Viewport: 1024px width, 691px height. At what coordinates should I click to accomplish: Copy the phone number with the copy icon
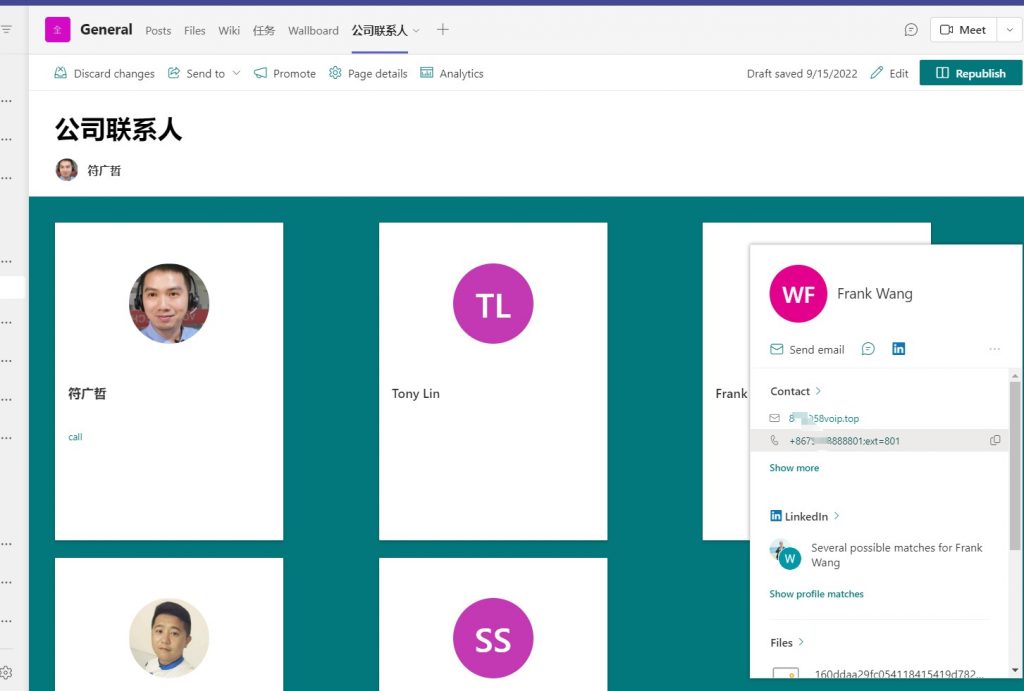(995, 440)
